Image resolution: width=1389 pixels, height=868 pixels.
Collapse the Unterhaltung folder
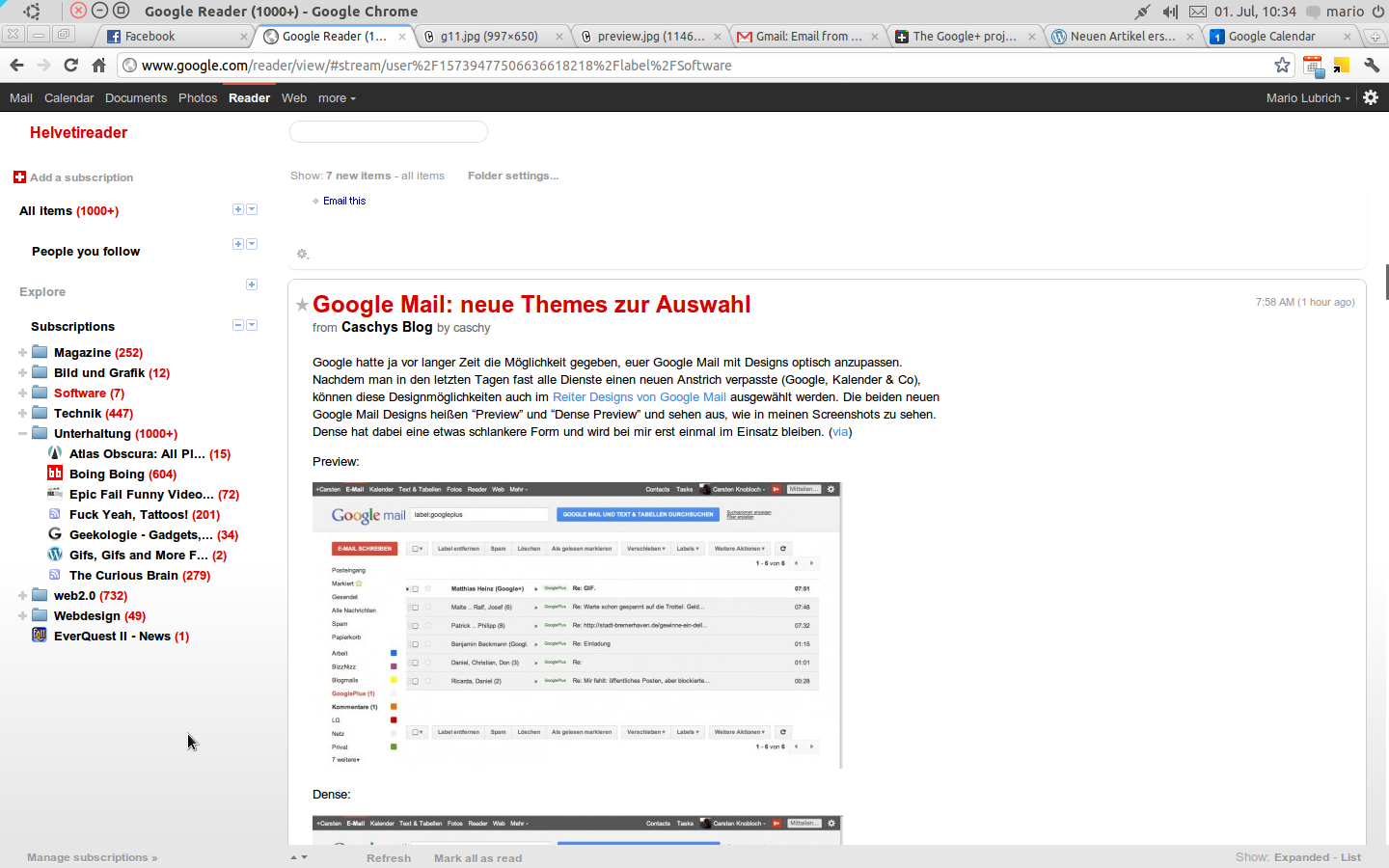(22, 433)
